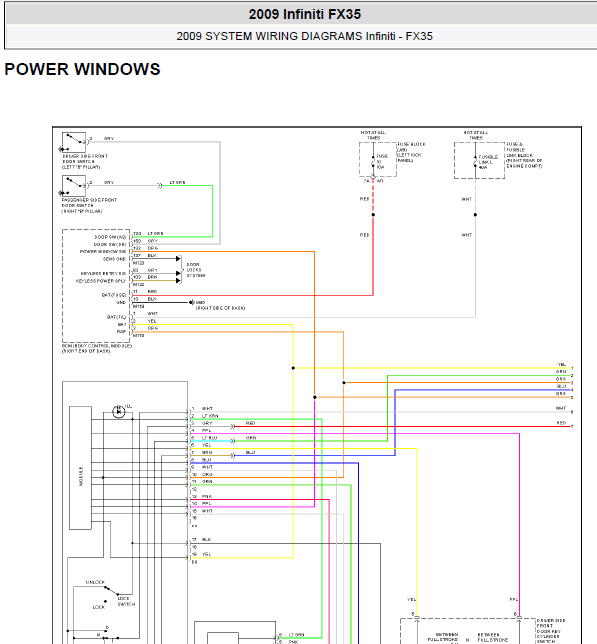Screen dimensions: 597x644
Task: Click the ground symbol on the BCM GND wire
Action: tap(191, 302)
